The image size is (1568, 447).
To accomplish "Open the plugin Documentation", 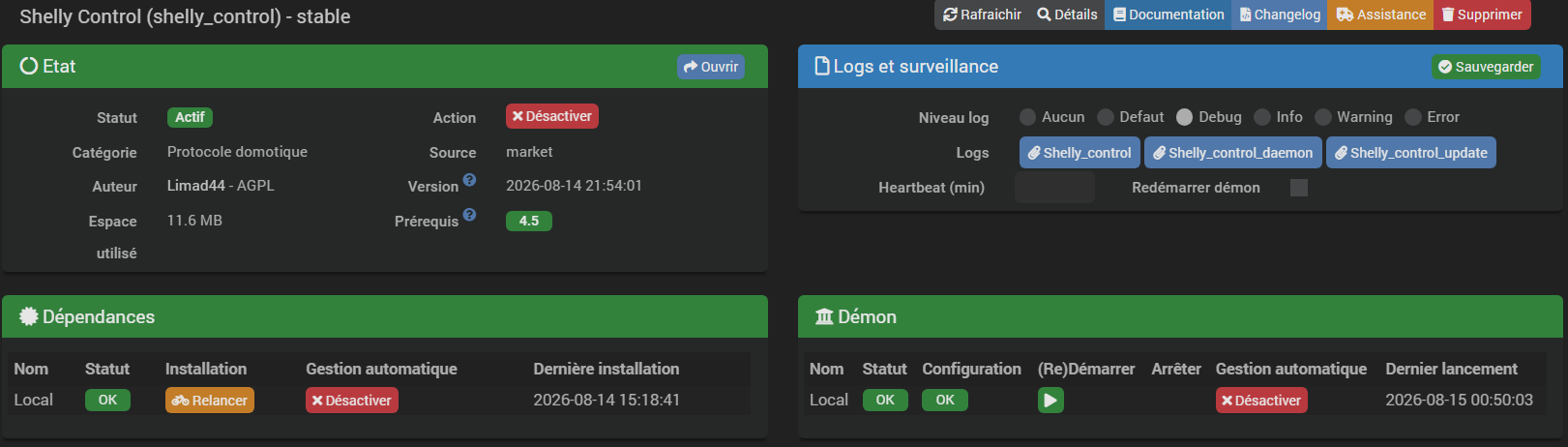I will (x=1169, y=15).
